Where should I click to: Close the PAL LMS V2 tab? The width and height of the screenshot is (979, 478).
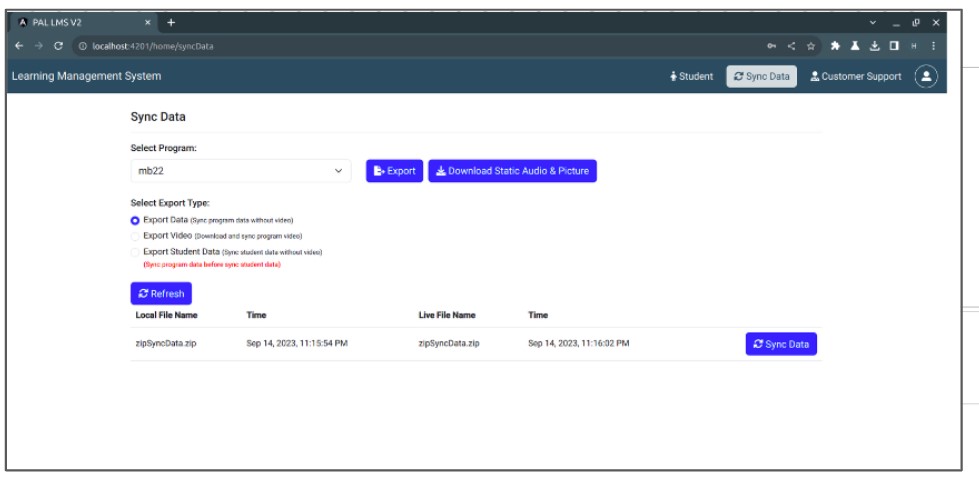(x=147, y=22)
